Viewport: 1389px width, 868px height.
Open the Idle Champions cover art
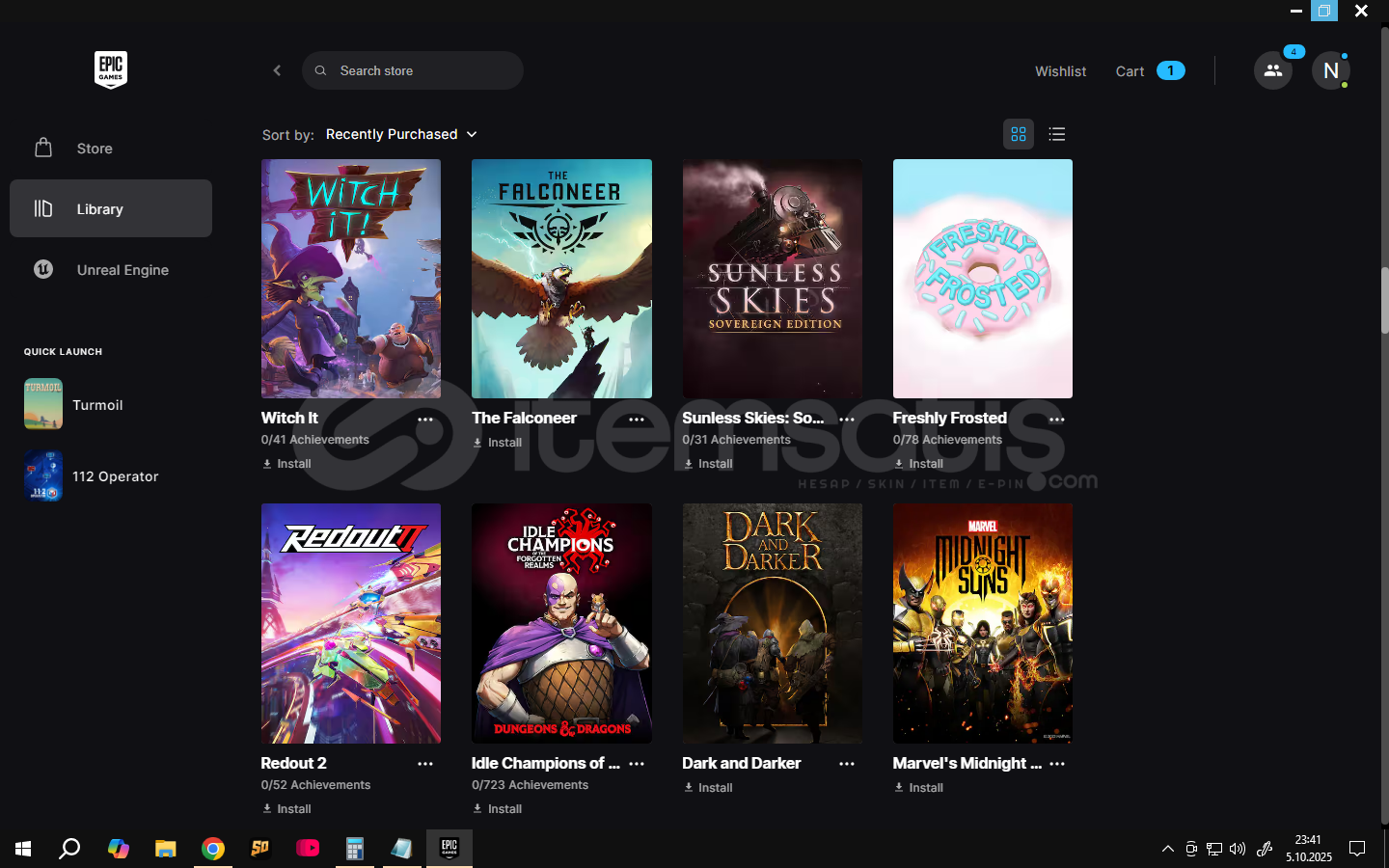point(561,623)
